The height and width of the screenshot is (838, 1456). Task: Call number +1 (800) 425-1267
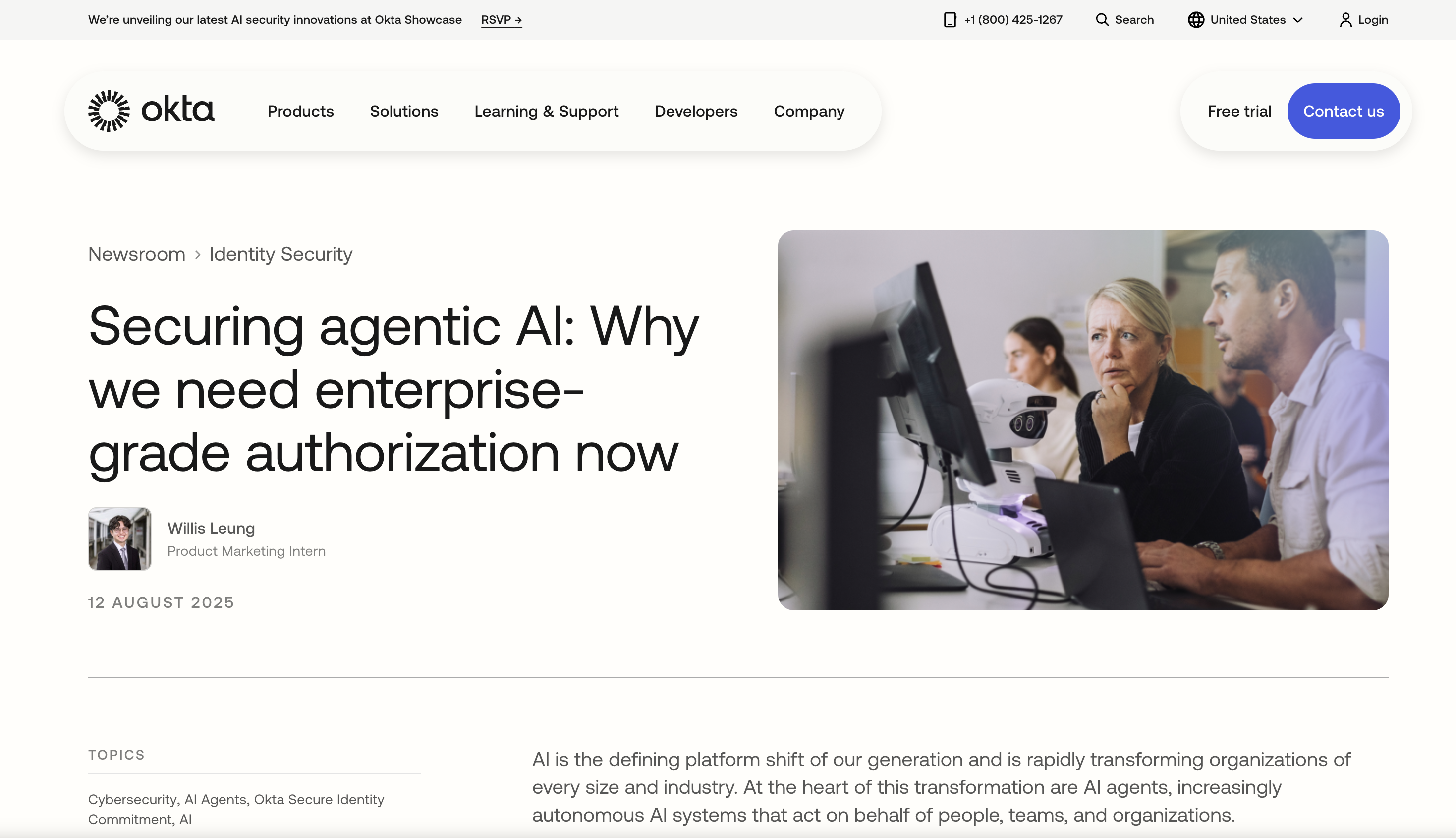[x=1013, y=20]
